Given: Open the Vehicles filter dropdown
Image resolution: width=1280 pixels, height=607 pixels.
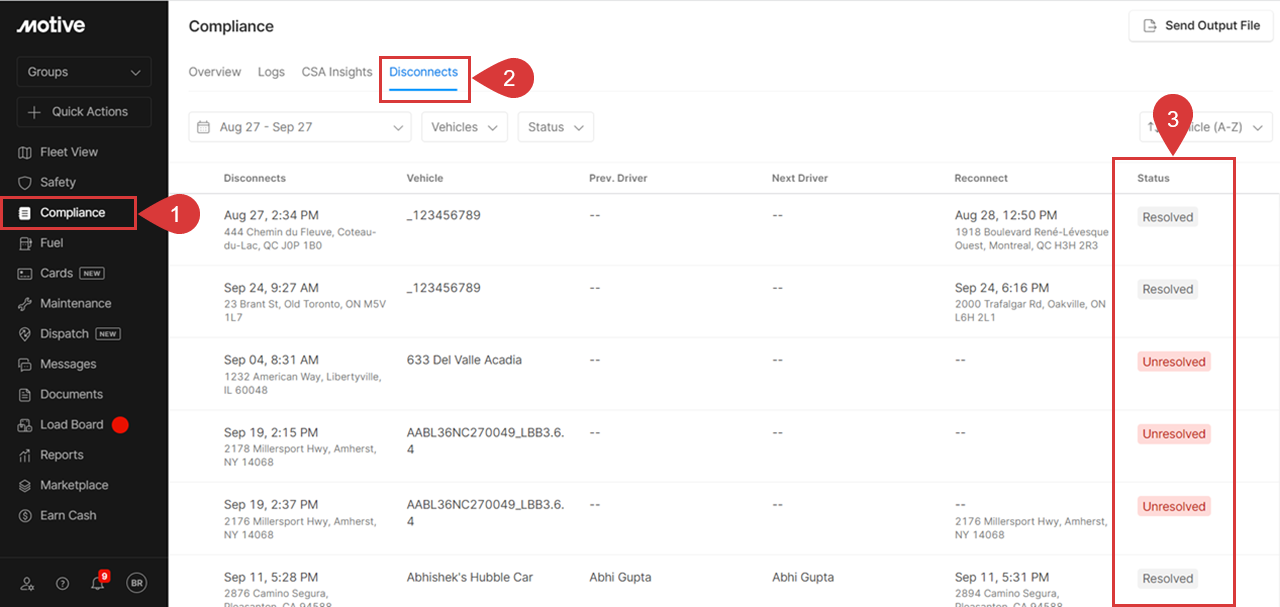Looking at the screenshot, I should click(x=464, y=127).
